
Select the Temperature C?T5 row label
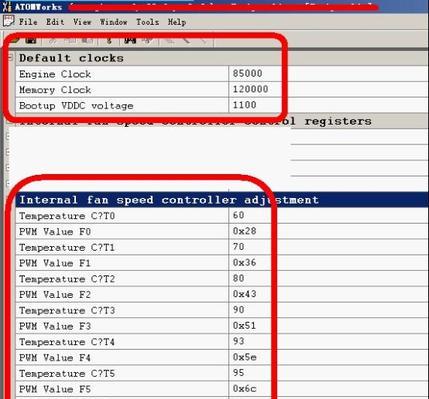tap(67, 374)
